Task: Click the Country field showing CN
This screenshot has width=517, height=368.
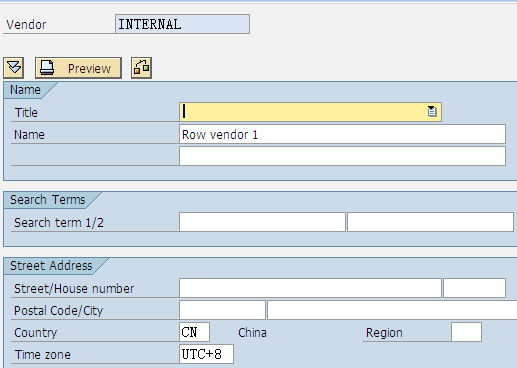Action: (194, 332)
